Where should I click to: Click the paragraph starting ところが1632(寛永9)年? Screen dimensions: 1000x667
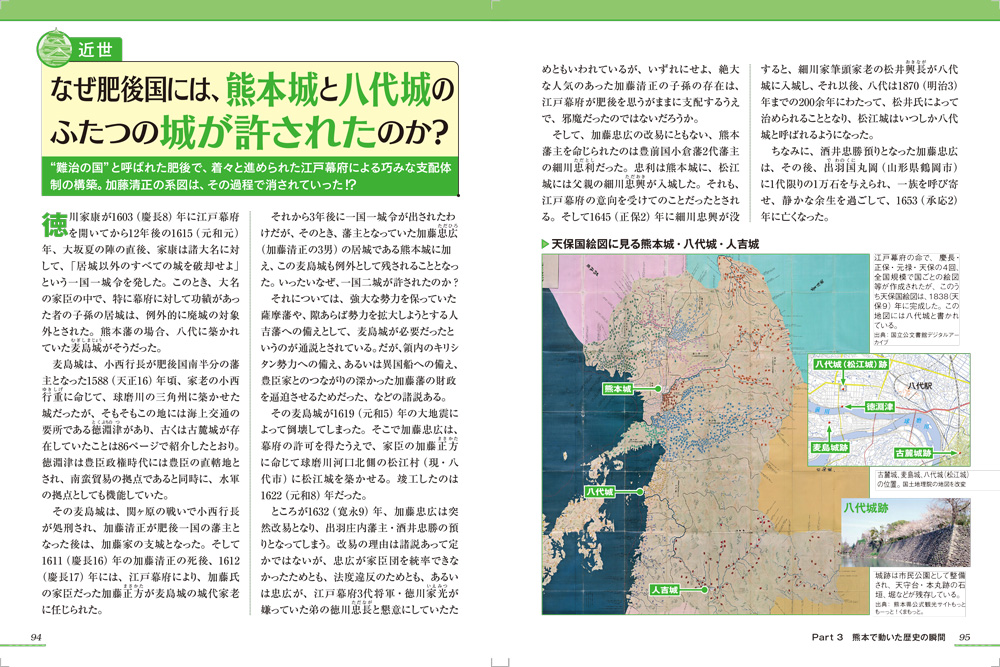(x=360, y=561)
